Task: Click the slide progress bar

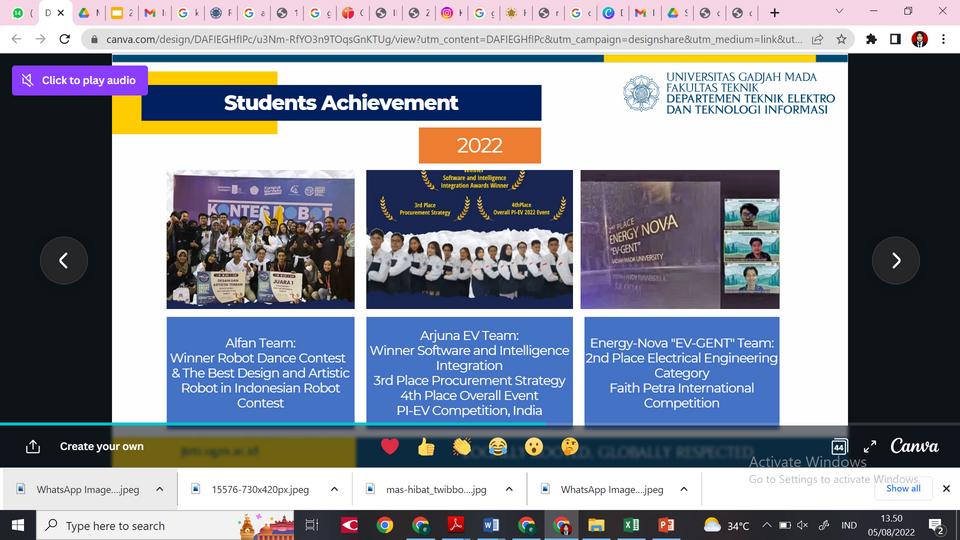Action: tap(480, 423)
